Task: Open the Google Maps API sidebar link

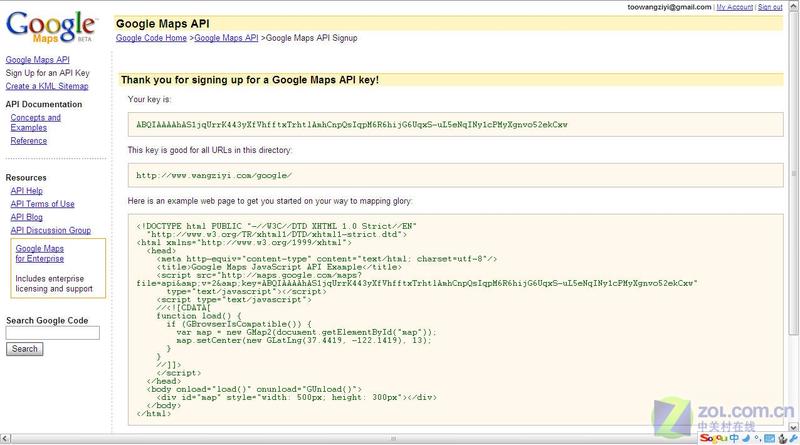Action: pos(38,60)
